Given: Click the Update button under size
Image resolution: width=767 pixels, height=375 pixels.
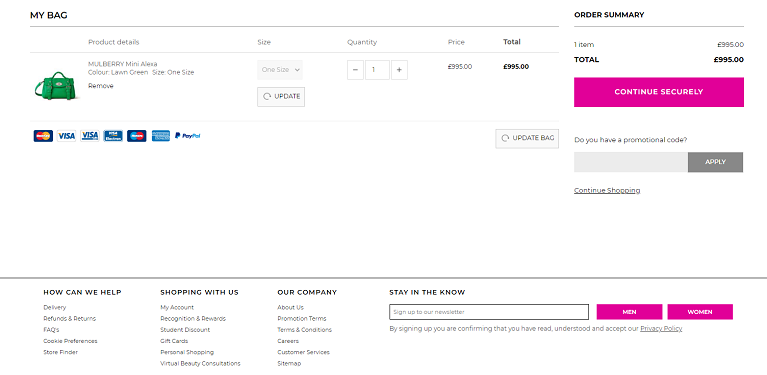Looking at the screenshot, I should click(281, 97).
